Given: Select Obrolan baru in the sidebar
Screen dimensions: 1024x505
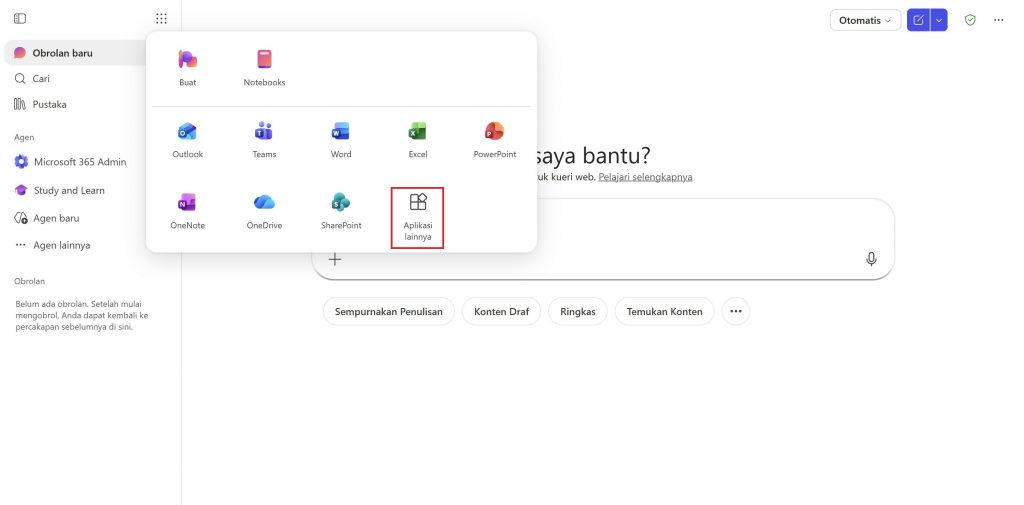Looking at the screenshot, I should (75, 53).
